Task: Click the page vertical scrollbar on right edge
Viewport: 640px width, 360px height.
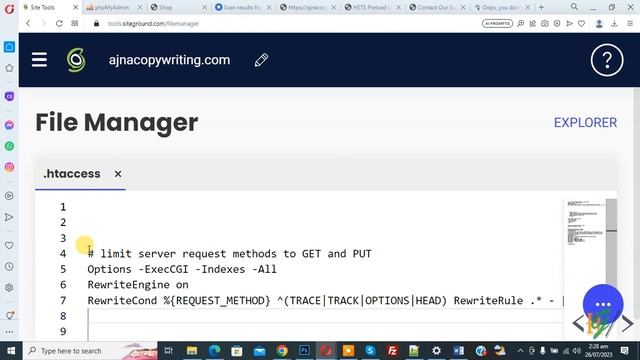Action: [x=636, y=204]
